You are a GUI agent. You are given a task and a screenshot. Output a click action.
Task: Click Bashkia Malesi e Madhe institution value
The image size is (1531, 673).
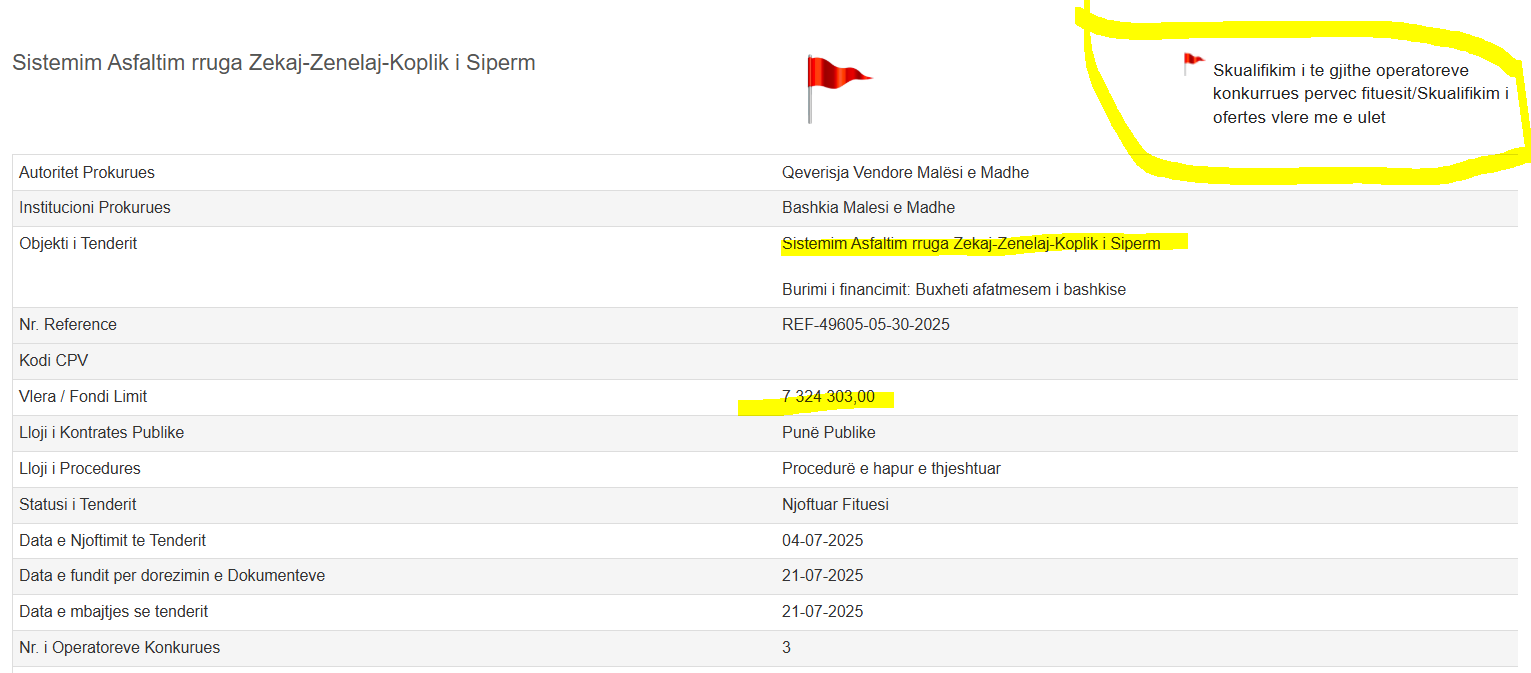[867, 208]
